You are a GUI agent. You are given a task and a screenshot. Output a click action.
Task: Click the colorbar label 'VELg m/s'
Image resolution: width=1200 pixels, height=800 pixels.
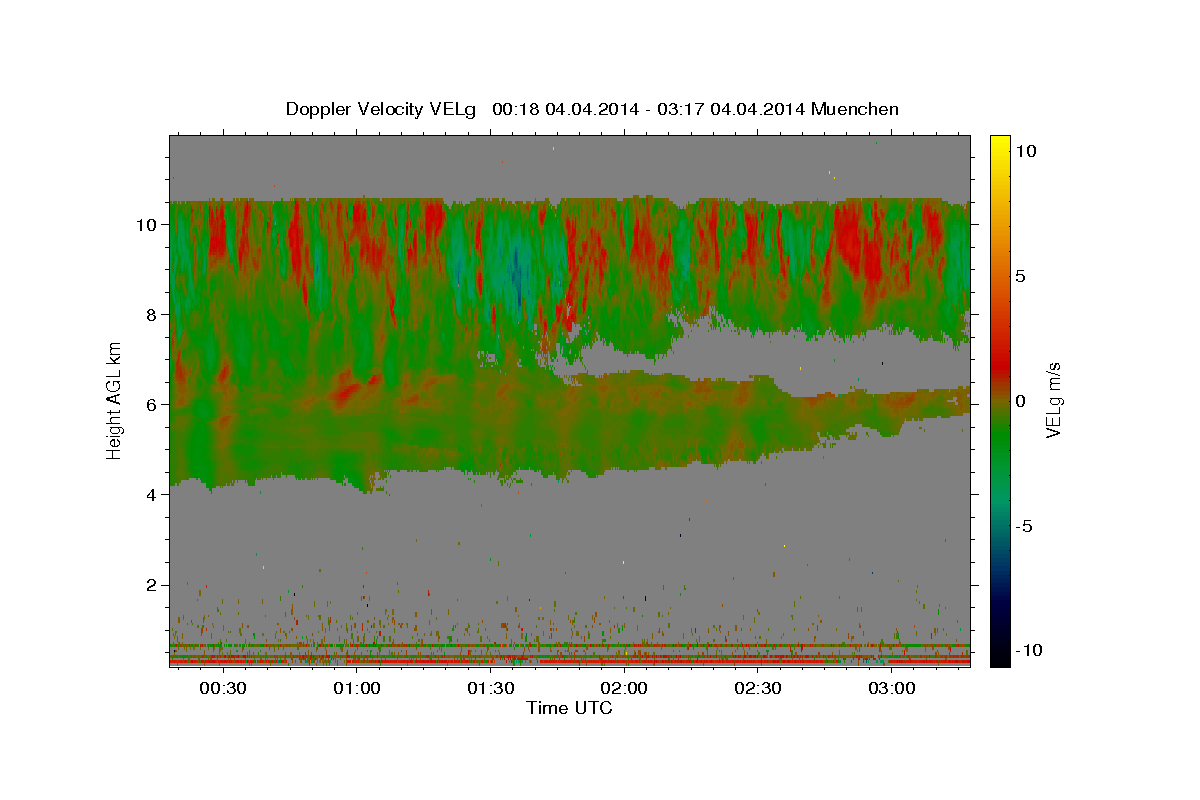[x=1053, y=400]
